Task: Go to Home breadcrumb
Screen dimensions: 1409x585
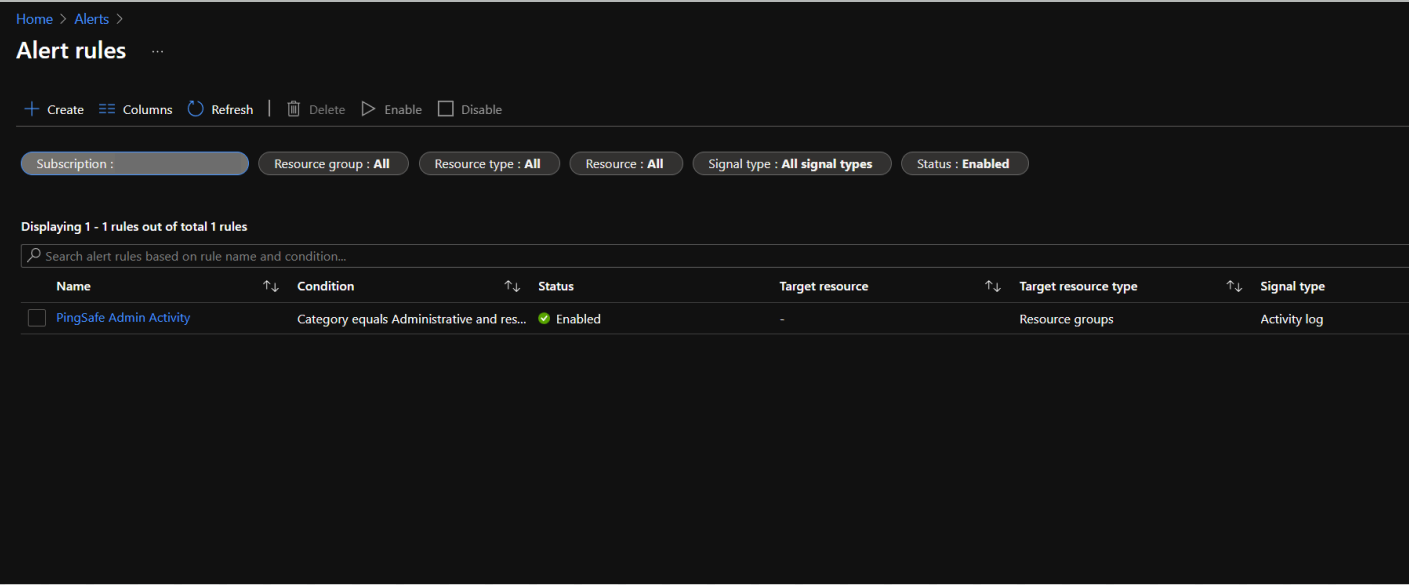Action: point(34,19)
